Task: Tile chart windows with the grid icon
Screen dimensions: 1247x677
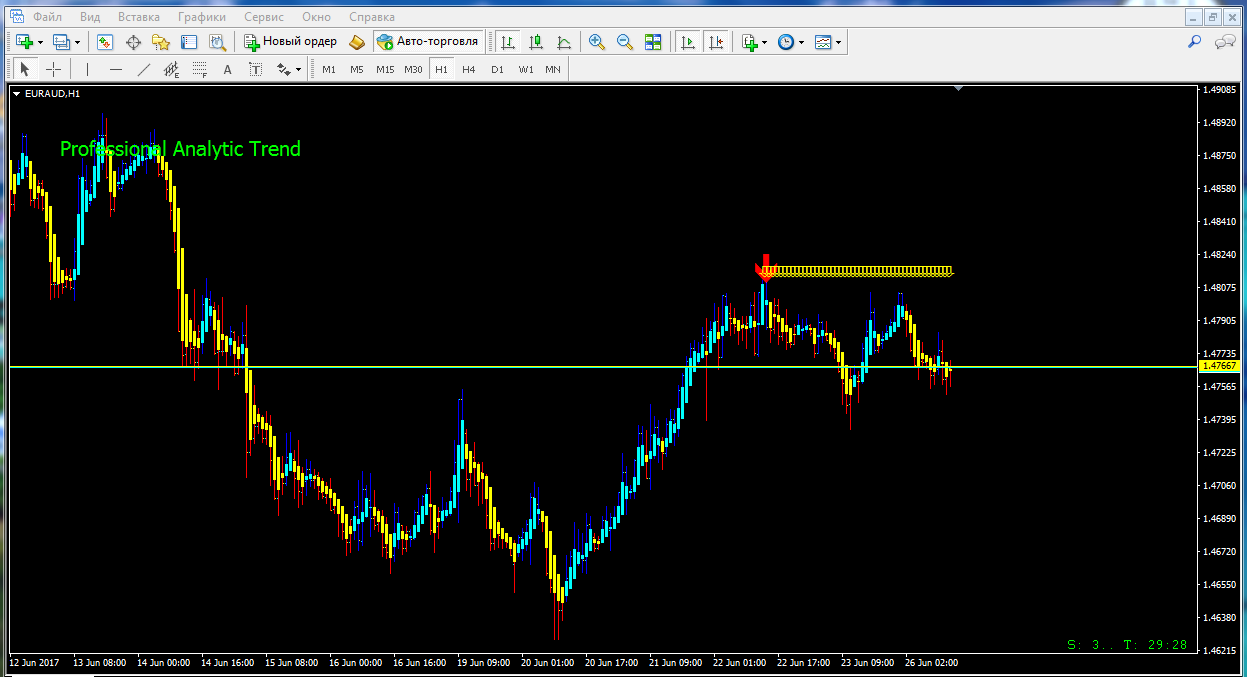Action: pos(653,42)
